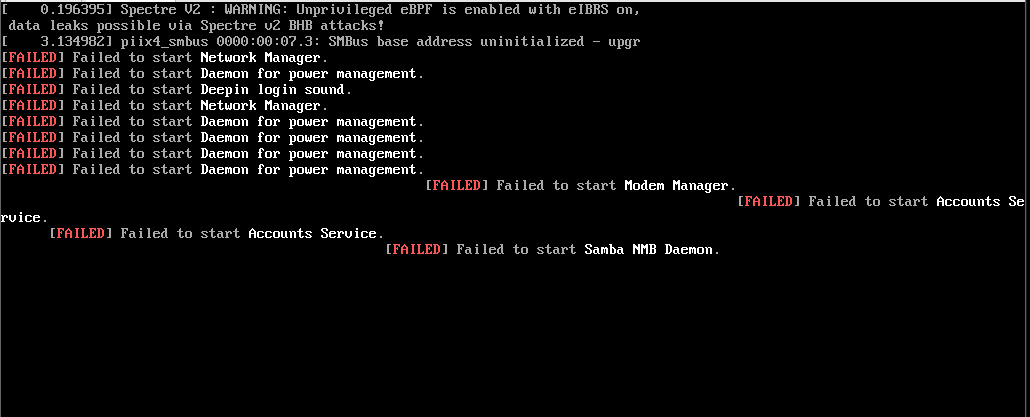Click FAILED tag on Deepin login sound line
The width and height of the screenshot is (1030, 417).
[32, 89]
